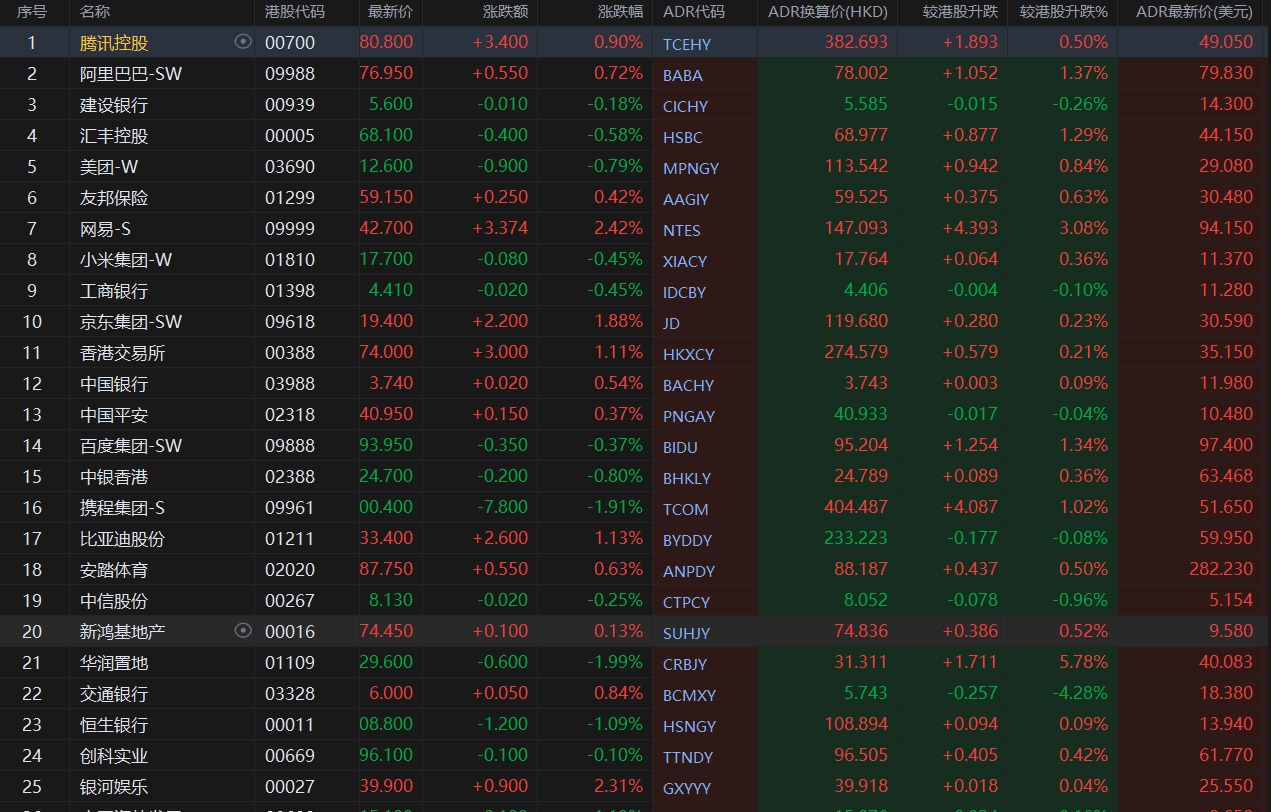Select stock code 09988

[x=290, y=73]
